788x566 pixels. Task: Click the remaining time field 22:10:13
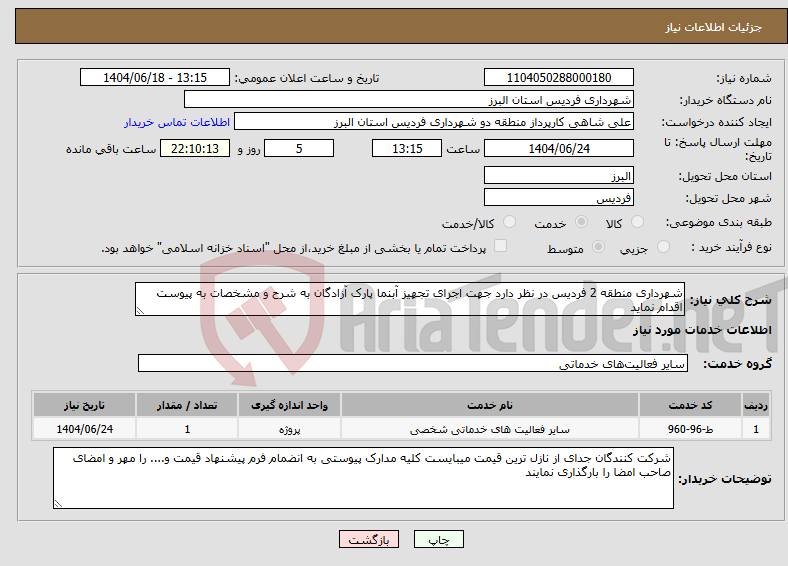click(195, 148)
